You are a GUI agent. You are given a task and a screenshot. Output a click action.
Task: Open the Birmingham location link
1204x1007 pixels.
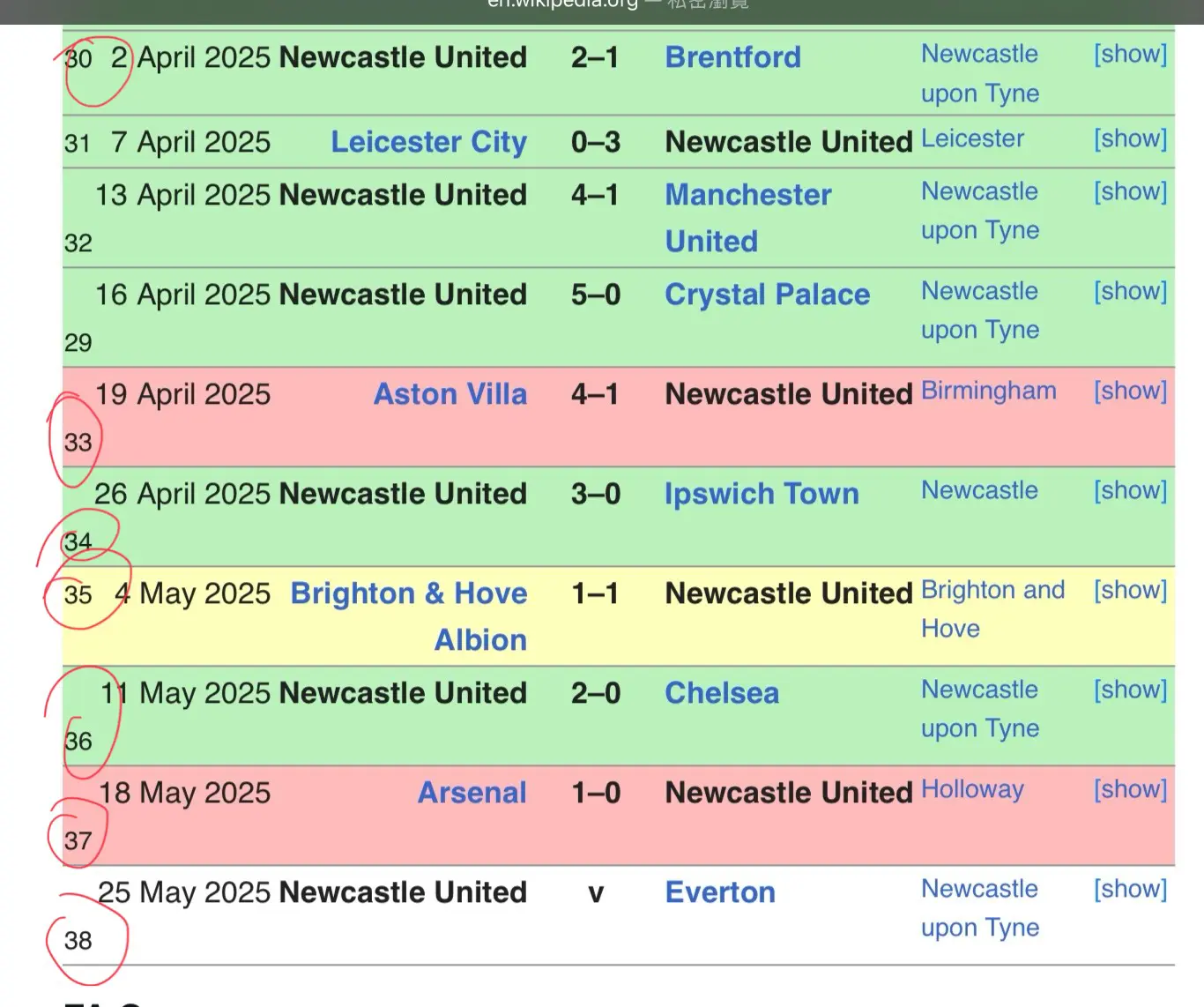click(988, 391)
